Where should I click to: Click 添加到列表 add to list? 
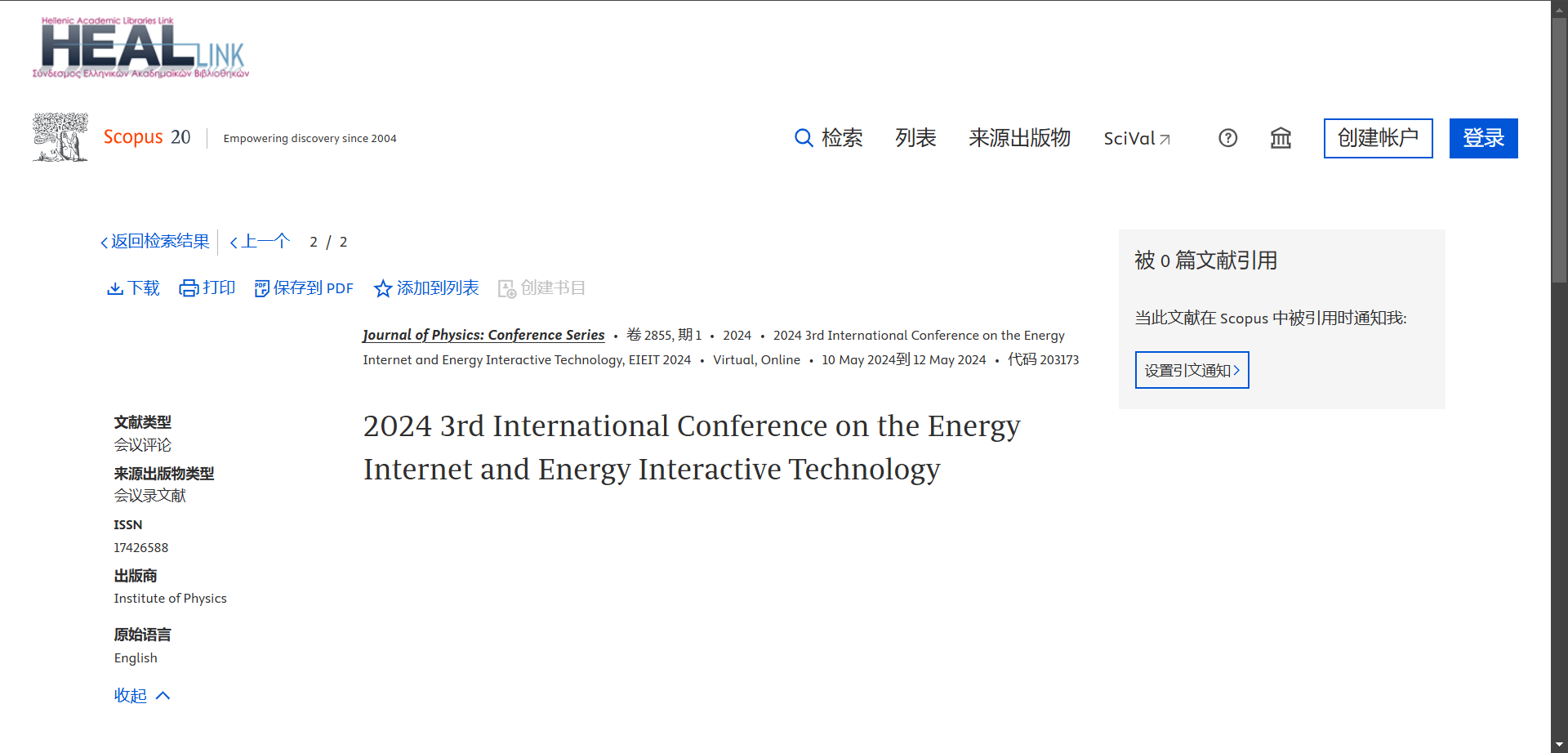438,288
